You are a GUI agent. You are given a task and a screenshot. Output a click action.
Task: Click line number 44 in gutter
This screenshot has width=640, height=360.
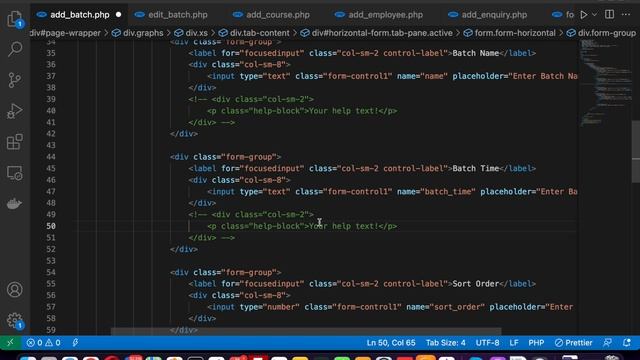click(x=51, y=157)
